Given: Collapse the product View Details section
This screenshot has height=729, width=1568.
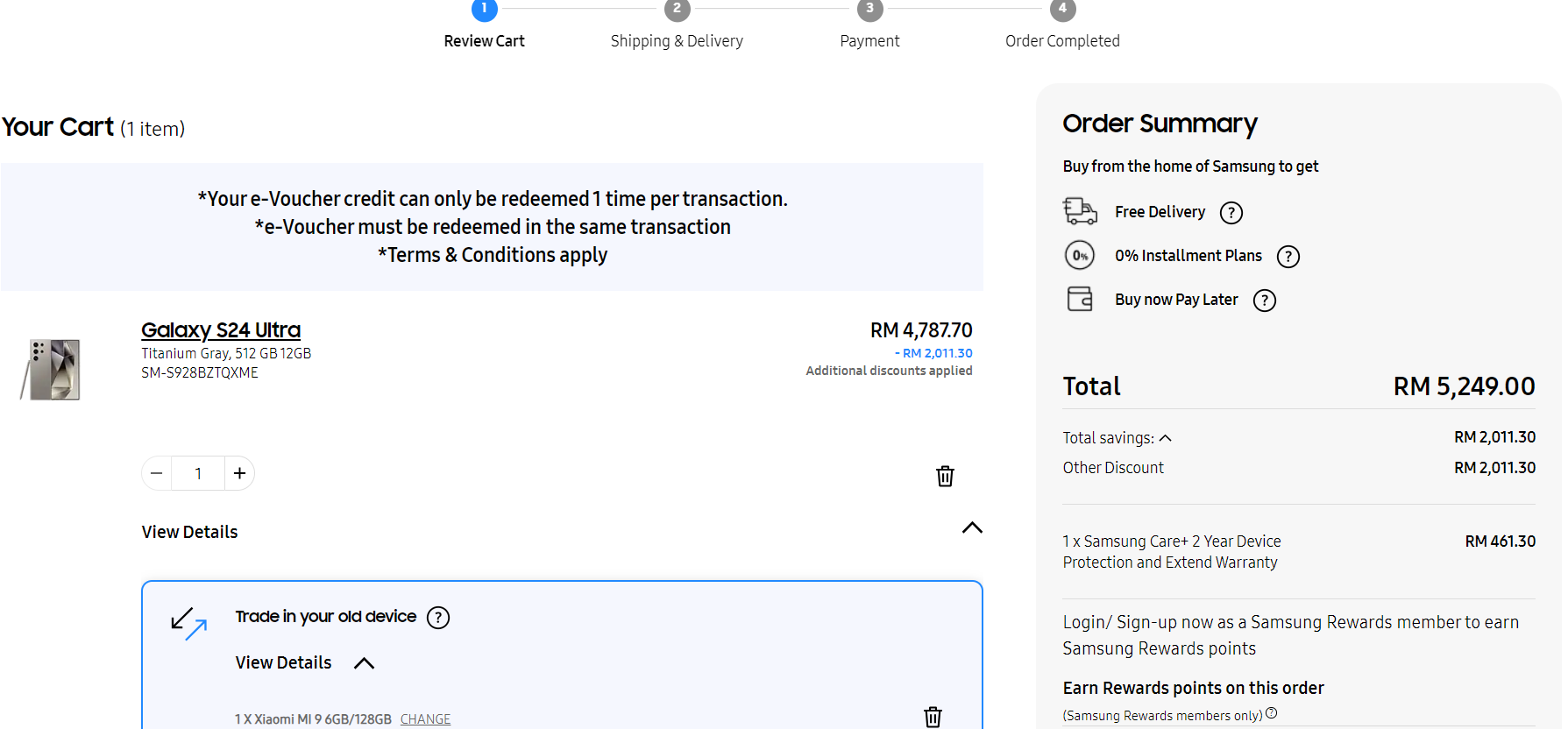Looking at the screenshot, I should coord(972,527).
